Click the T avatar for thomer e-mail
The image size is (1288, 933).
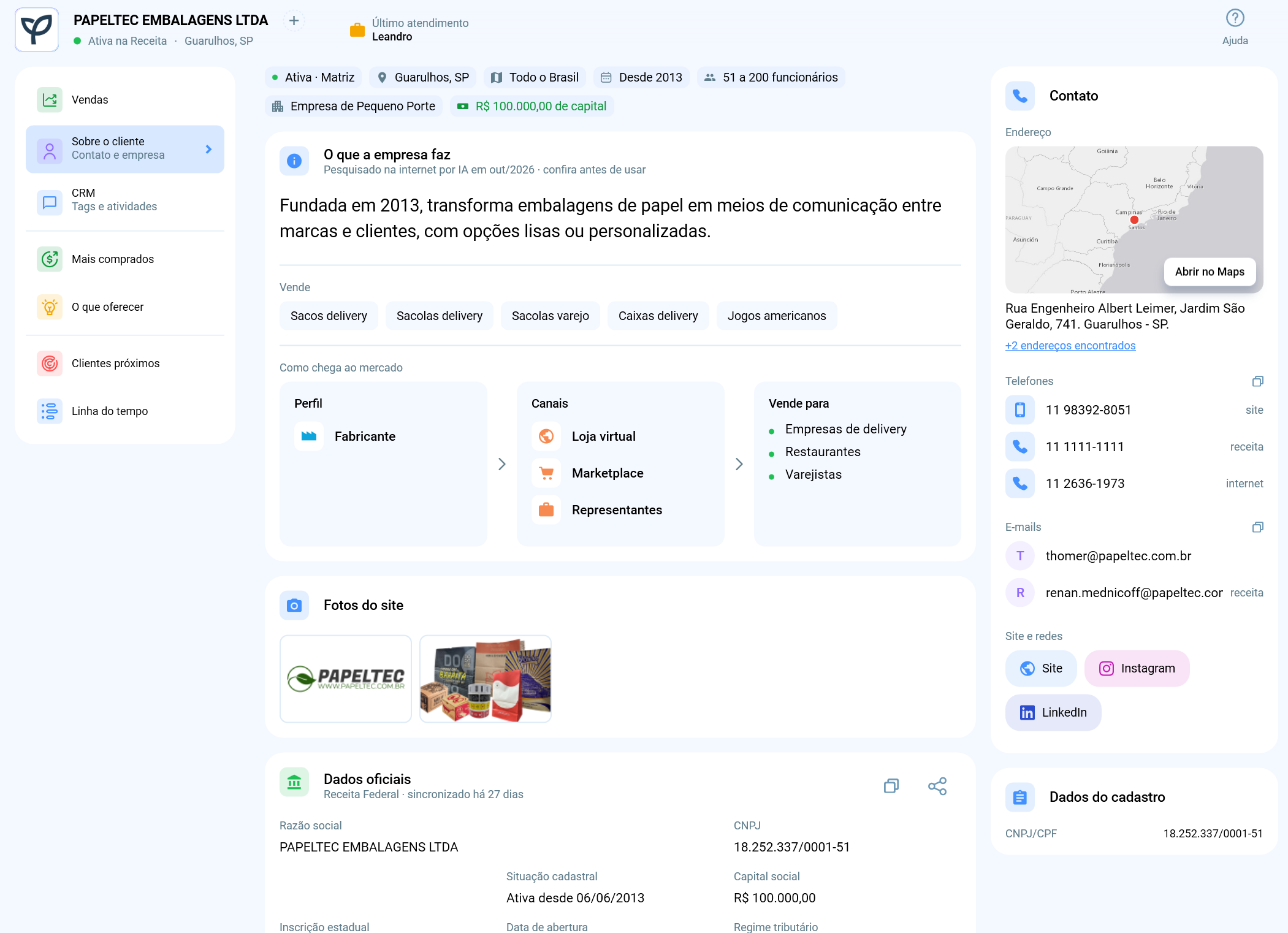(1020, 556)
